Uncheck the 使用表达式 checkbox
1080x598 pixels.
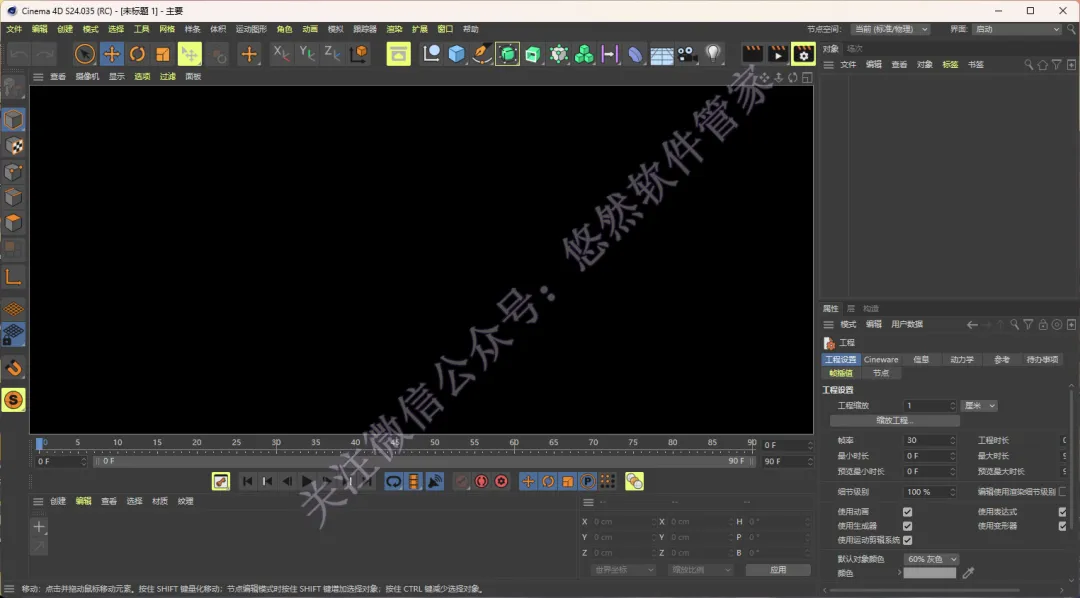(x=1062, y=512)
